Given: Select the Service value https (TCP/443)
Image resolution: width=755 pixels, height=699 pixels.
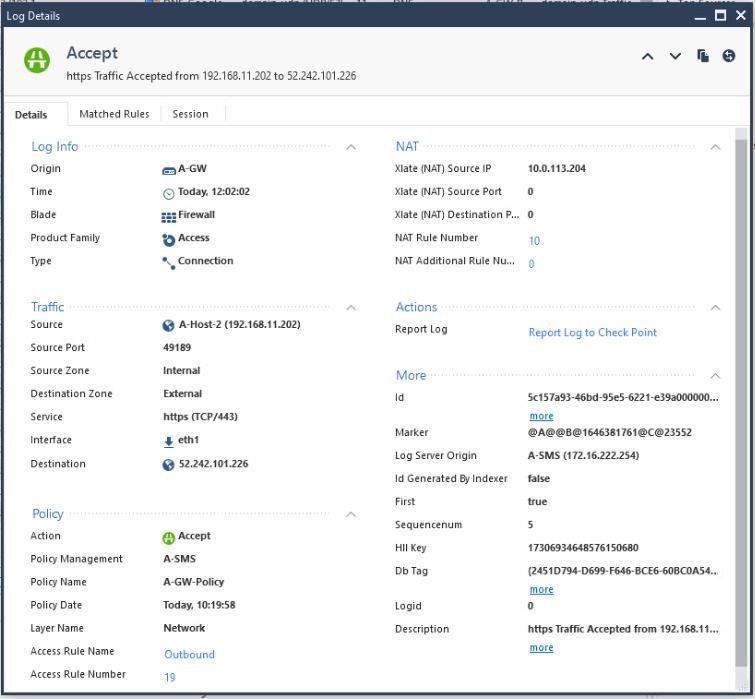Looking at the screenshot, I should [200, 417].
